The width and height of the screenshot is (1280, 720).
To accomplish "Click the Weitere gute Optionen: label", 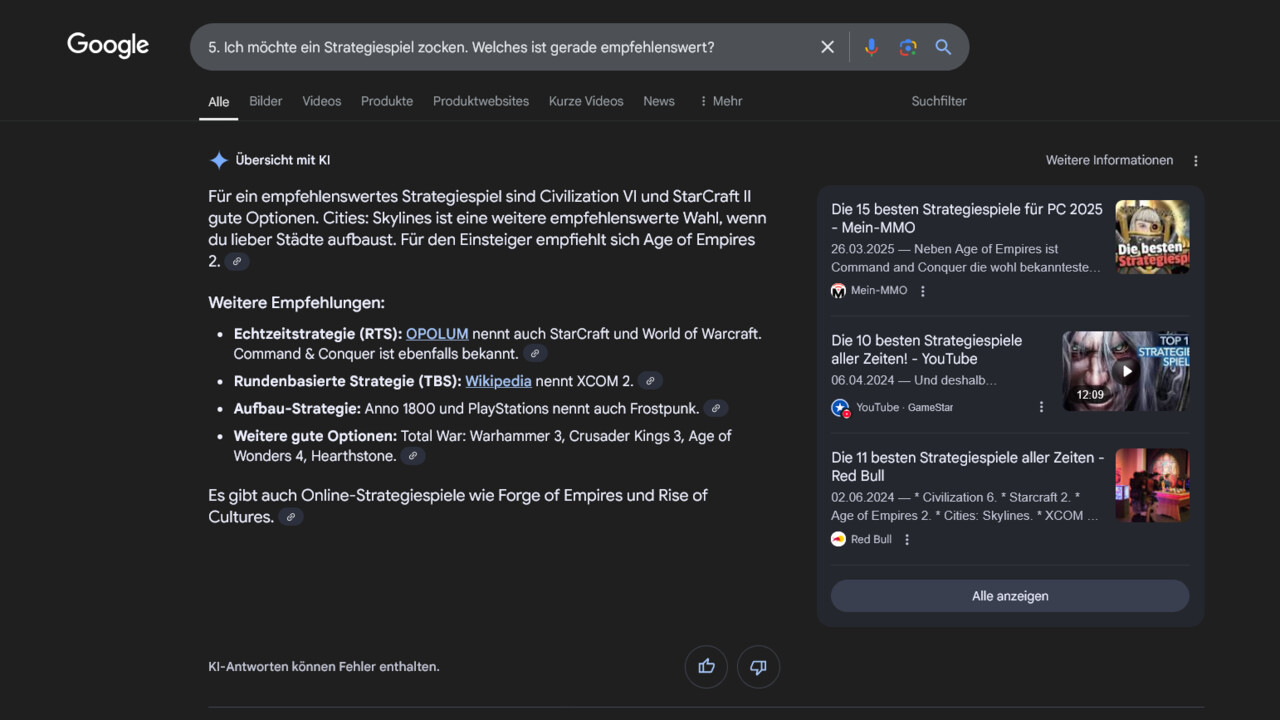I will pyautogui.click(x=315, y=436).
